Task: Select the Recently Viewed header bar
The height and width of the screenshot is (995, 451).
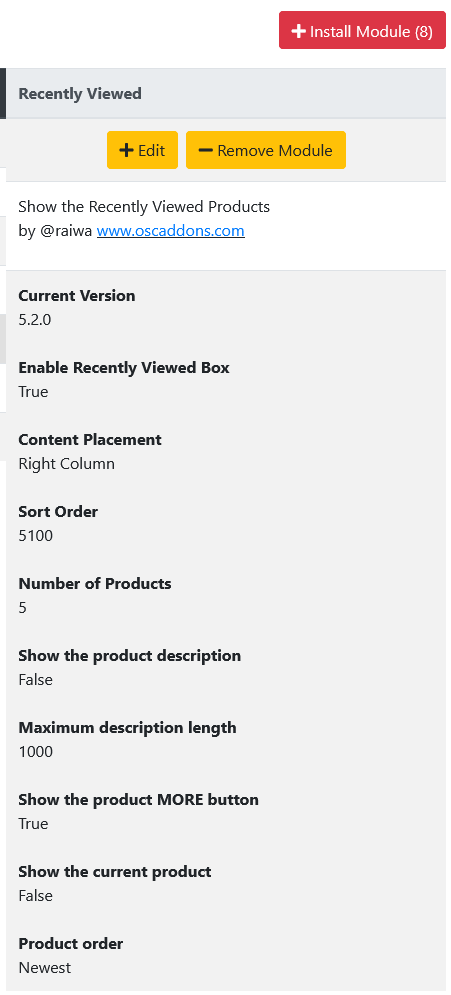Action: [x=226, y=93]
